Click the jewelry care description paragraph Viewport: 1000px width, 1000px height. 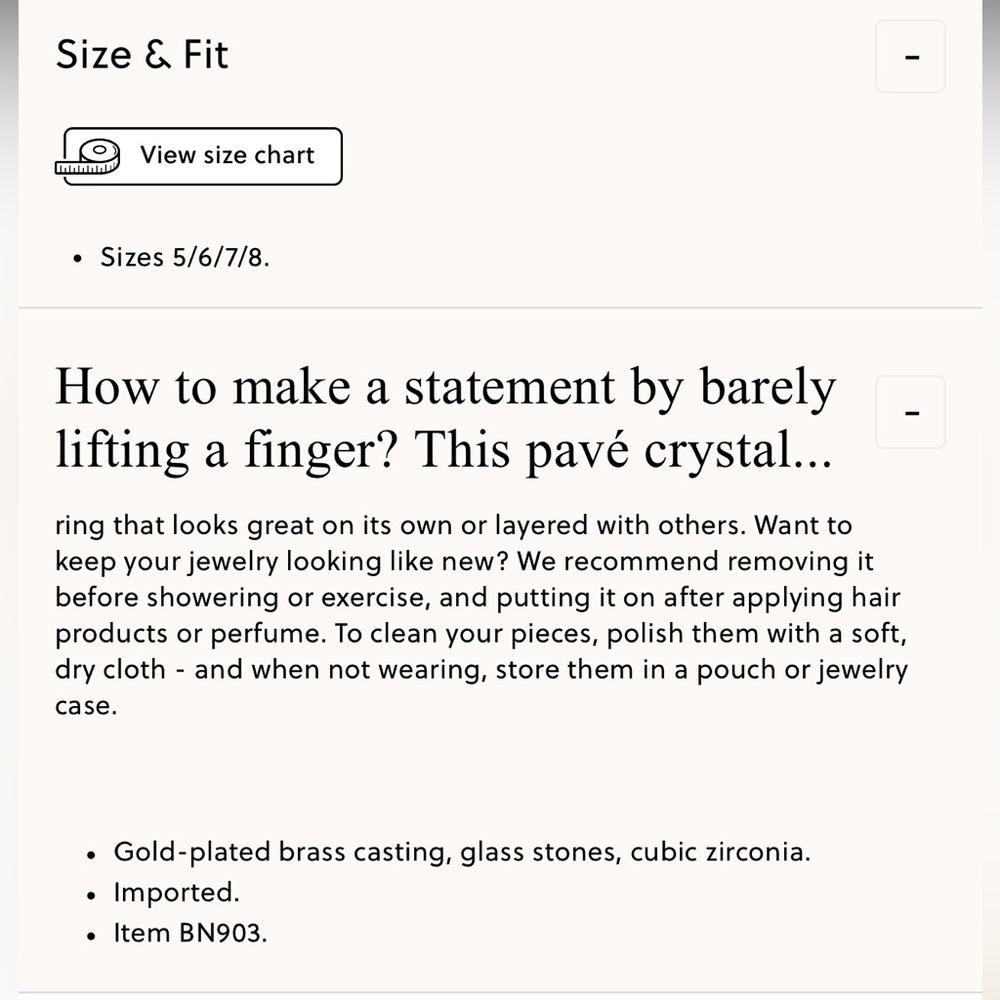coord(482,615)
